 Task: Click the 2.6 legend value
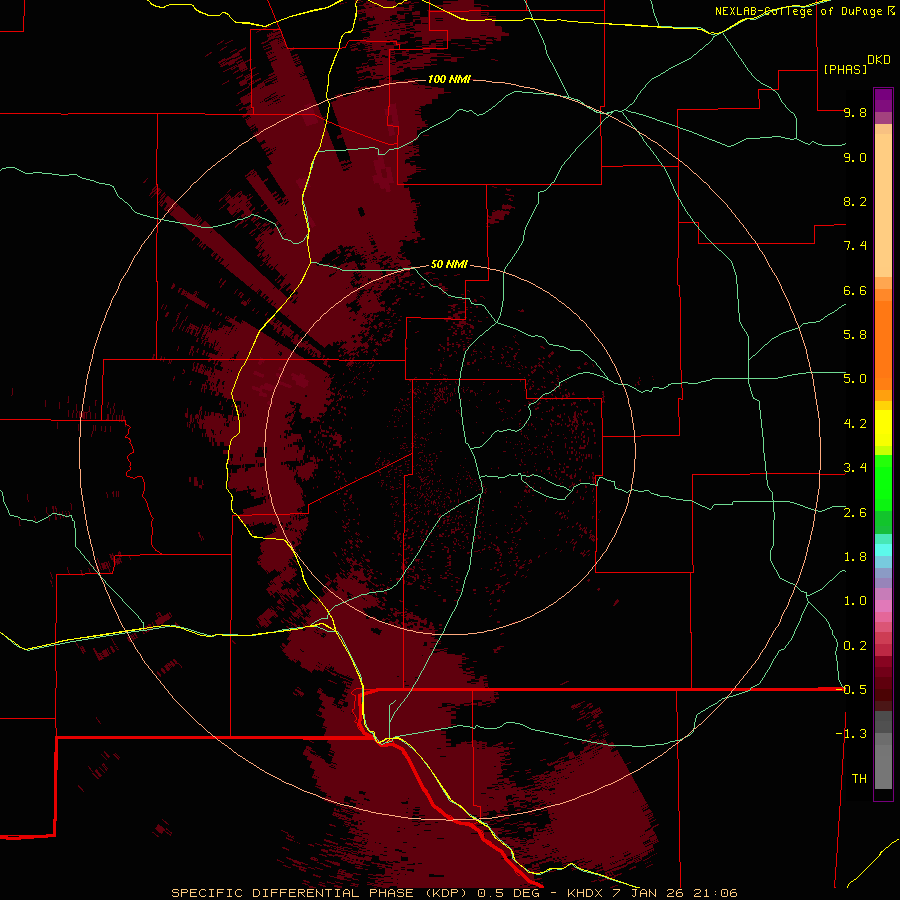click(x=855, y=513)
